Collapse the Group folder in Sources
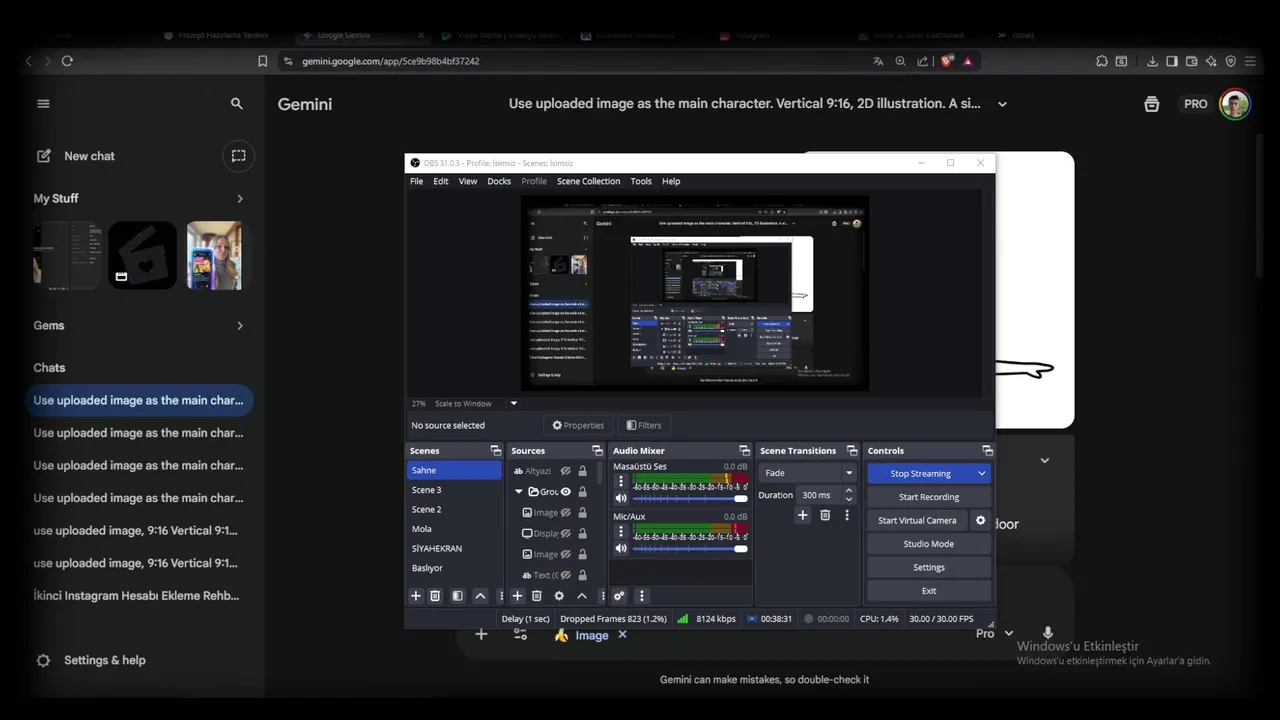1280x720 pixels. pos(519,492)
